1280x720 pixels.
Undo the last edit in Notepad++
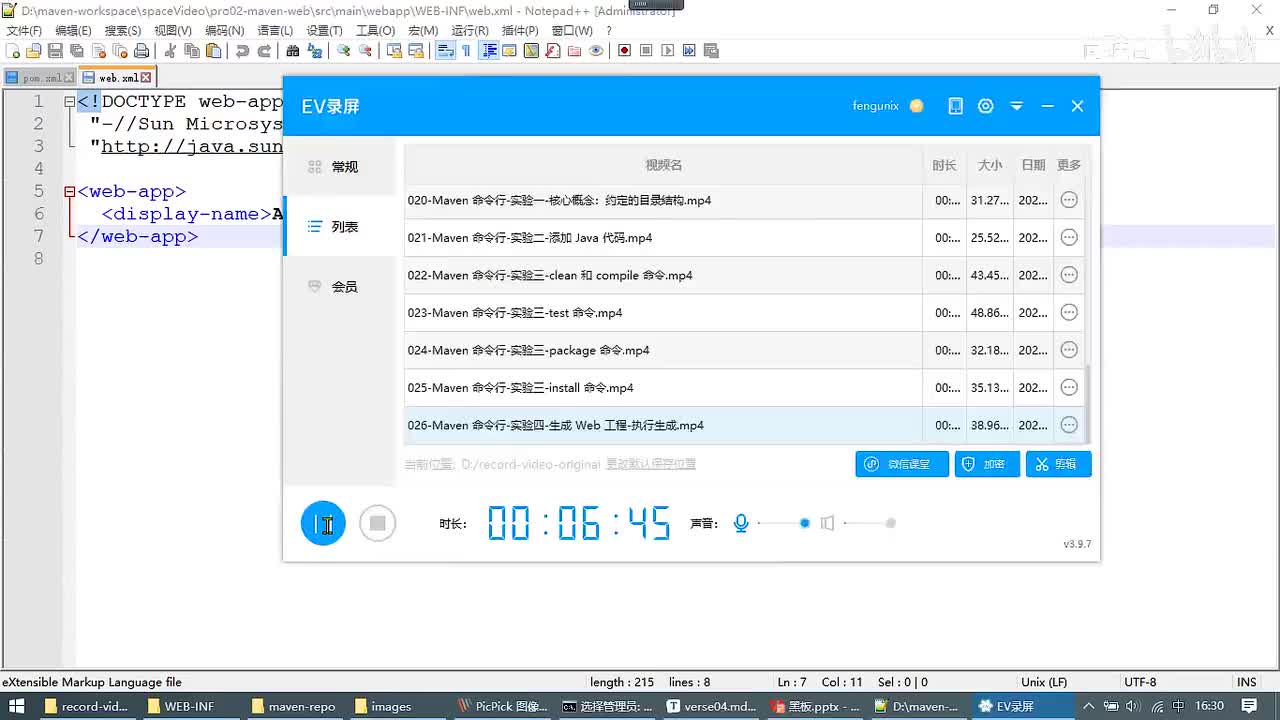click(242, 51)
